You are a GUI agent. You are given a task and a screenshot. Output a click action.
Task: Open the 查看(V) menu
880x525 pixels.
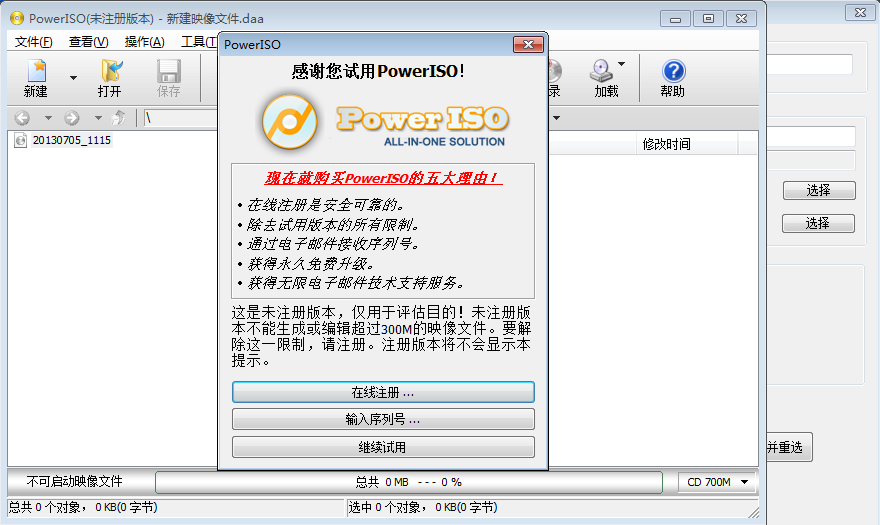tap(88, 41)
